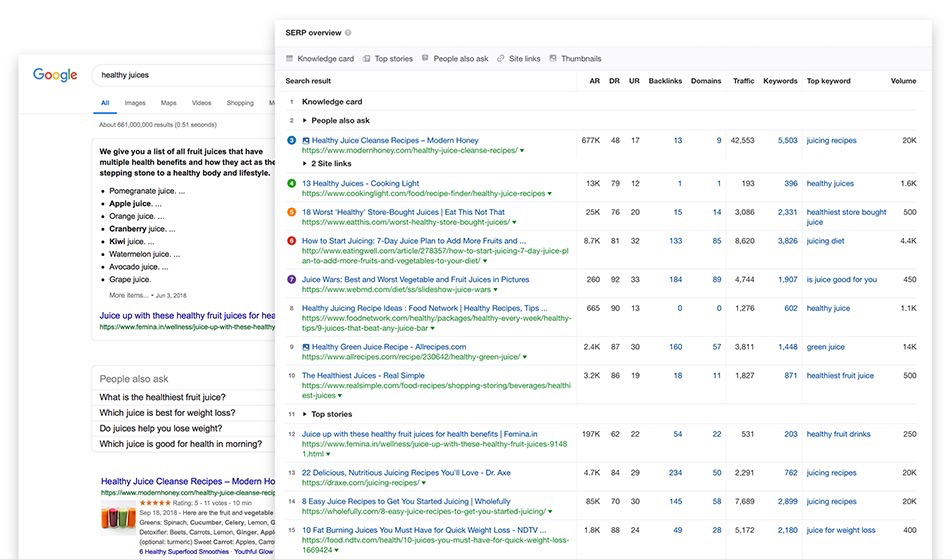Click thumbnail icon beside Healthy Green Juice Recipe
Image resolution: width=952 pixels, height=560 pixels.
pos(306,347)
